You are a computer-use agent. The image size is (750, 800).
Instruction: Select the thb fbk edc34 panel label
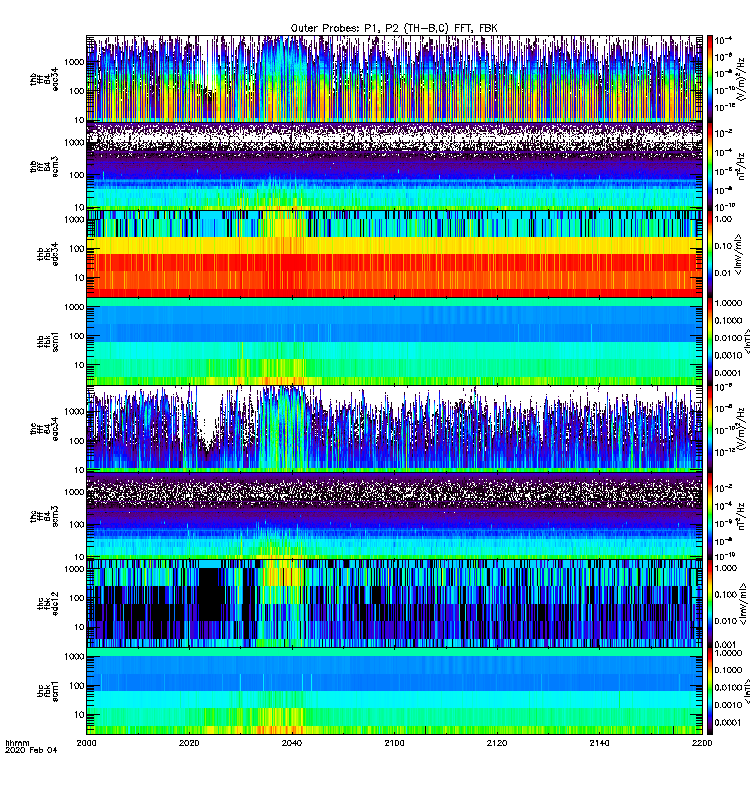click(x=48, y=254)
